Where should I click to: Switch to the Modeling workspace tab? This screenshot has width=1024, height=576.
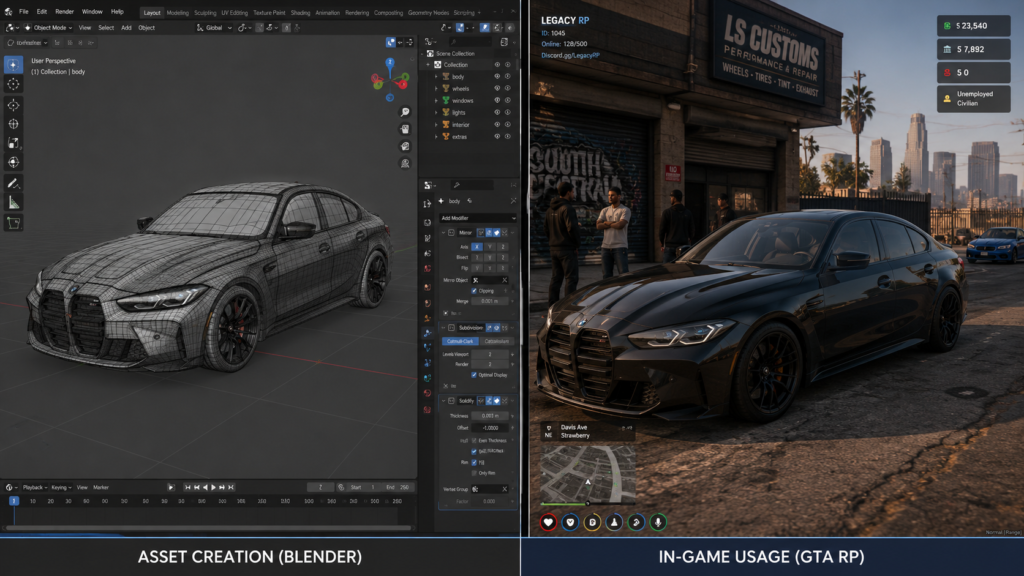click(178, 12)
